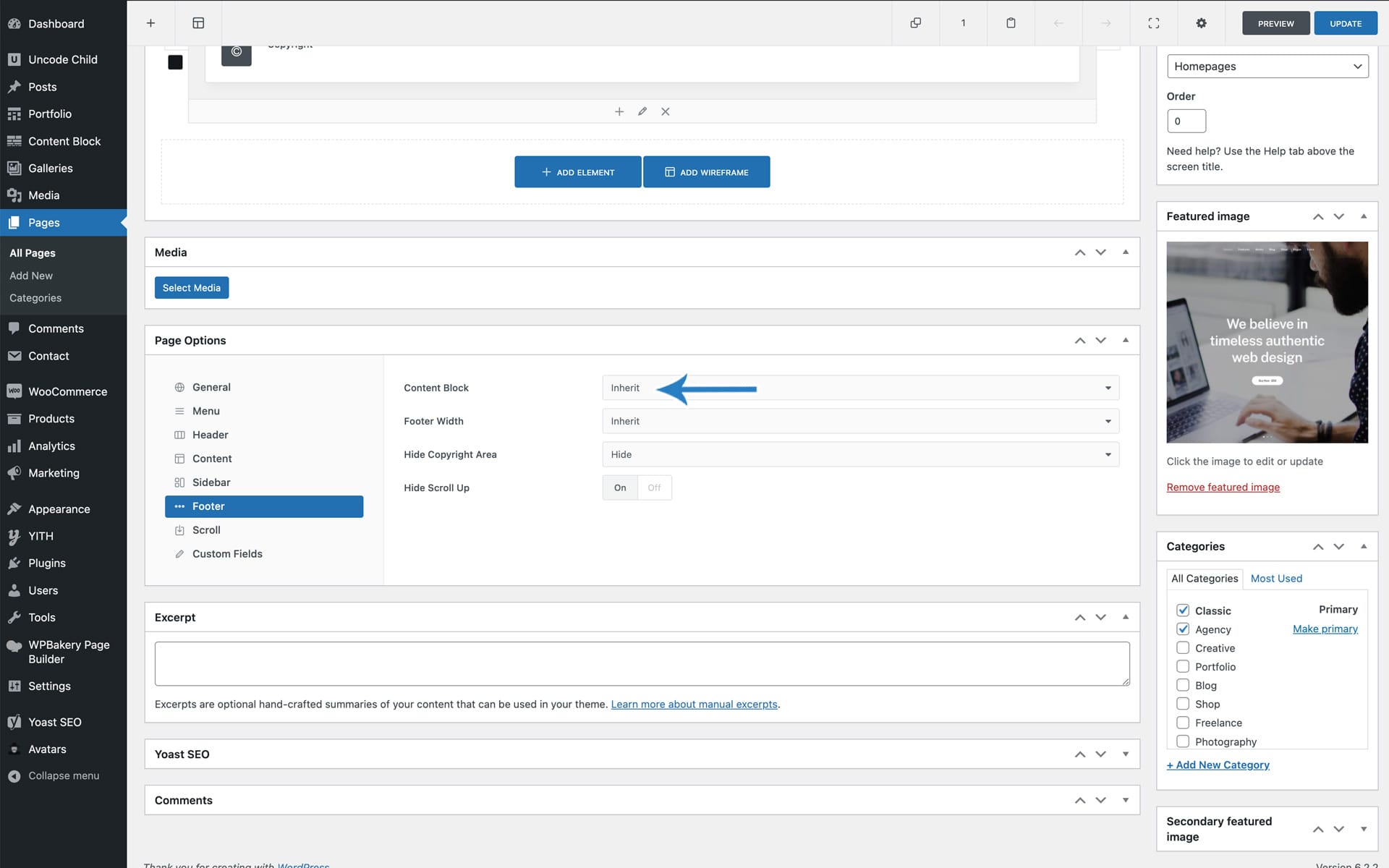Switch Hide Scroll Up to Off
This screenshot has height=868, width=1389.
pos(654,488)
